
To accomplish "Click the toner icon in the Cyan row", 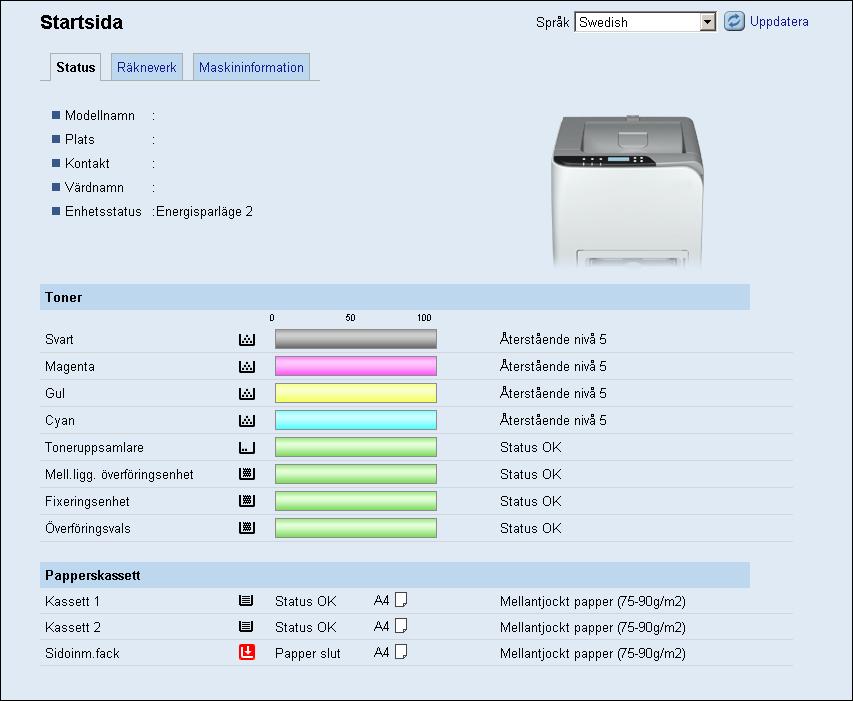I will (x=247, y=420).
